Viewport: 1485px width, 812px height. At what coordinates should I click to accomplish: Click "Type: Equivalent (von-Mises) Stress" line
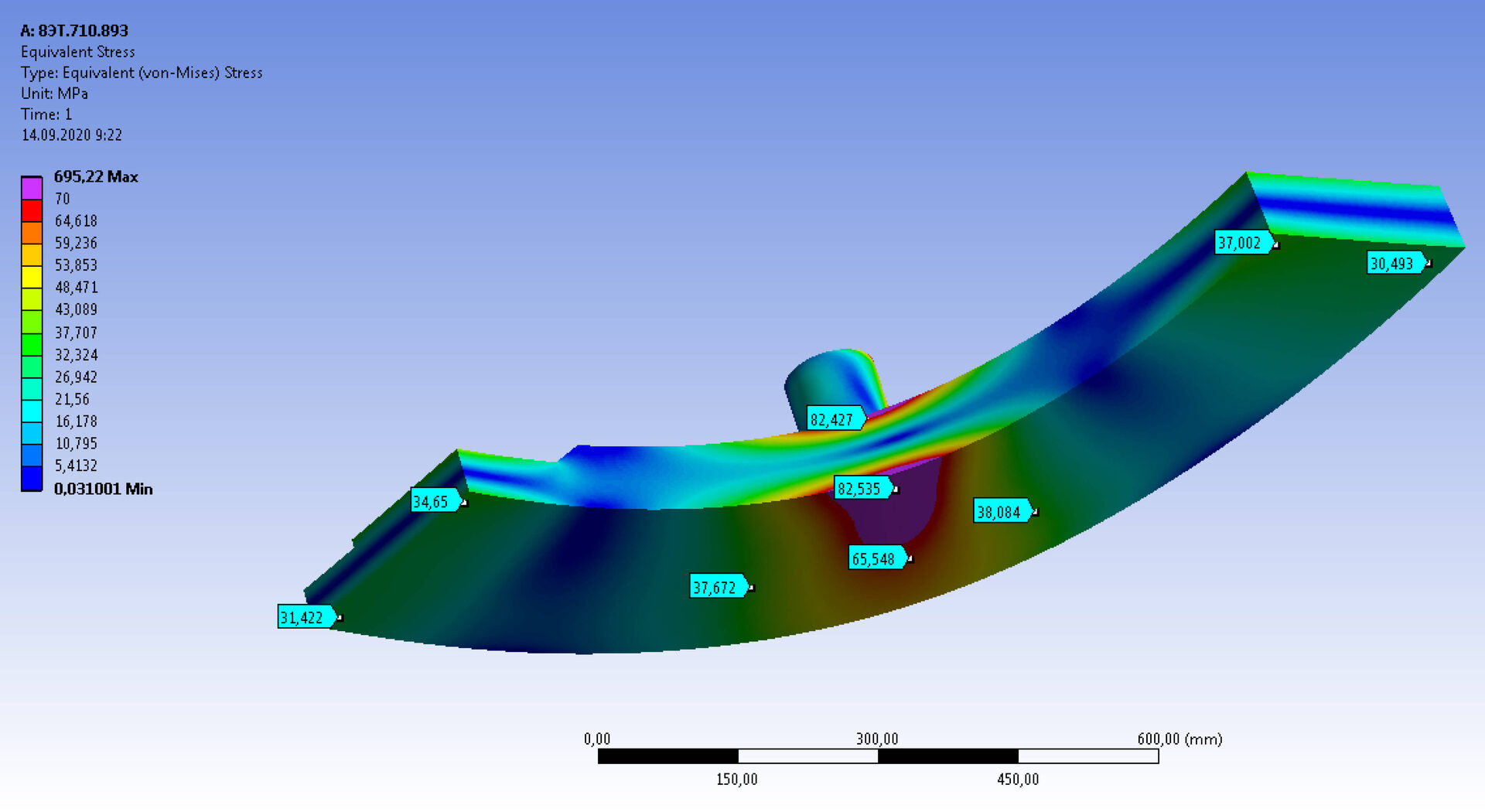[x=142, y=73]
